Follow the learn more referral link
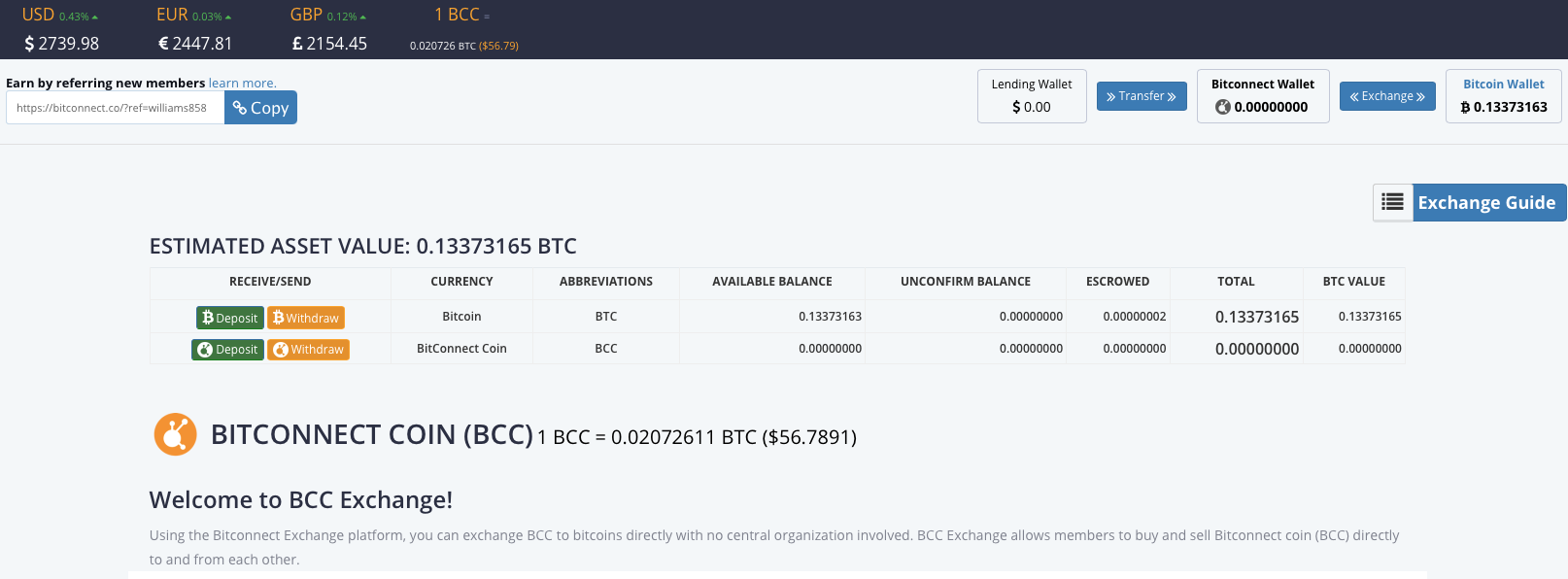 tap(242, 84)
